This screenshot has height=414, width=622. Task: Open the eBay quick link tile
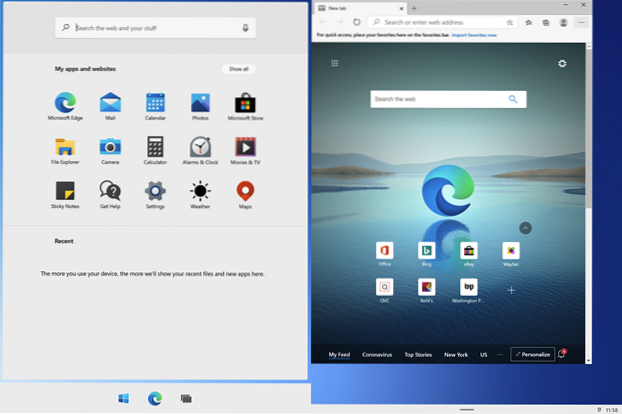[x=468, y=250]
